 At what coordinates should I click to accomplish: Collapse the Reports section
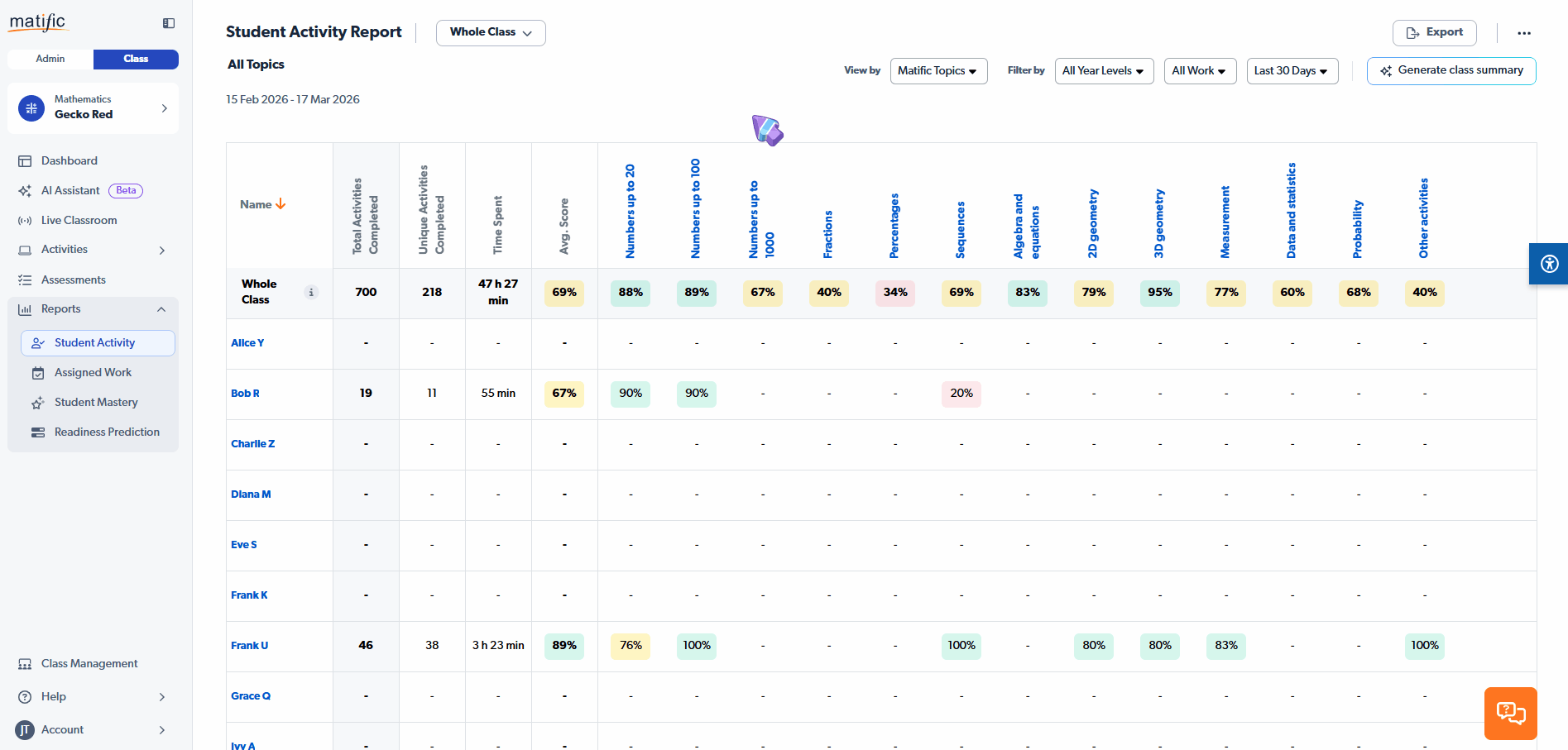pos(161,309)
